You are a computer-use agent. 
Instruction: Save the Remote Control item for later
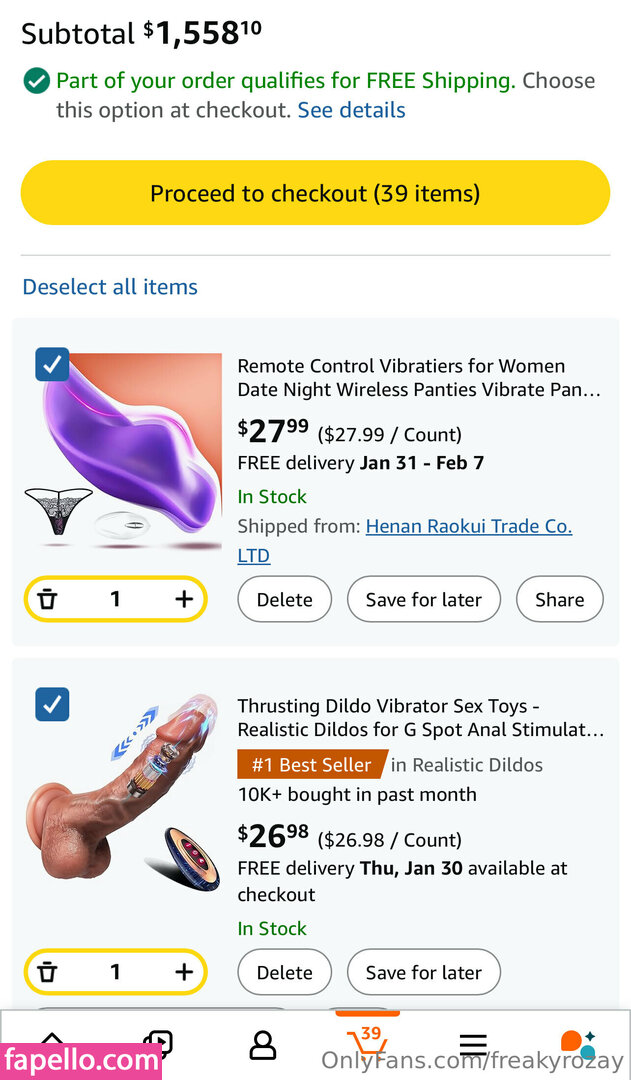423,599
